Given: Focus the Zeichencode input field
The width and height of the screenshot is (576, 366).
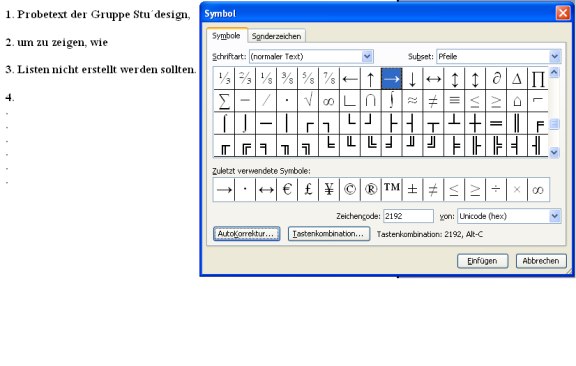Looking at the screenshot, I should pos(408,216).
